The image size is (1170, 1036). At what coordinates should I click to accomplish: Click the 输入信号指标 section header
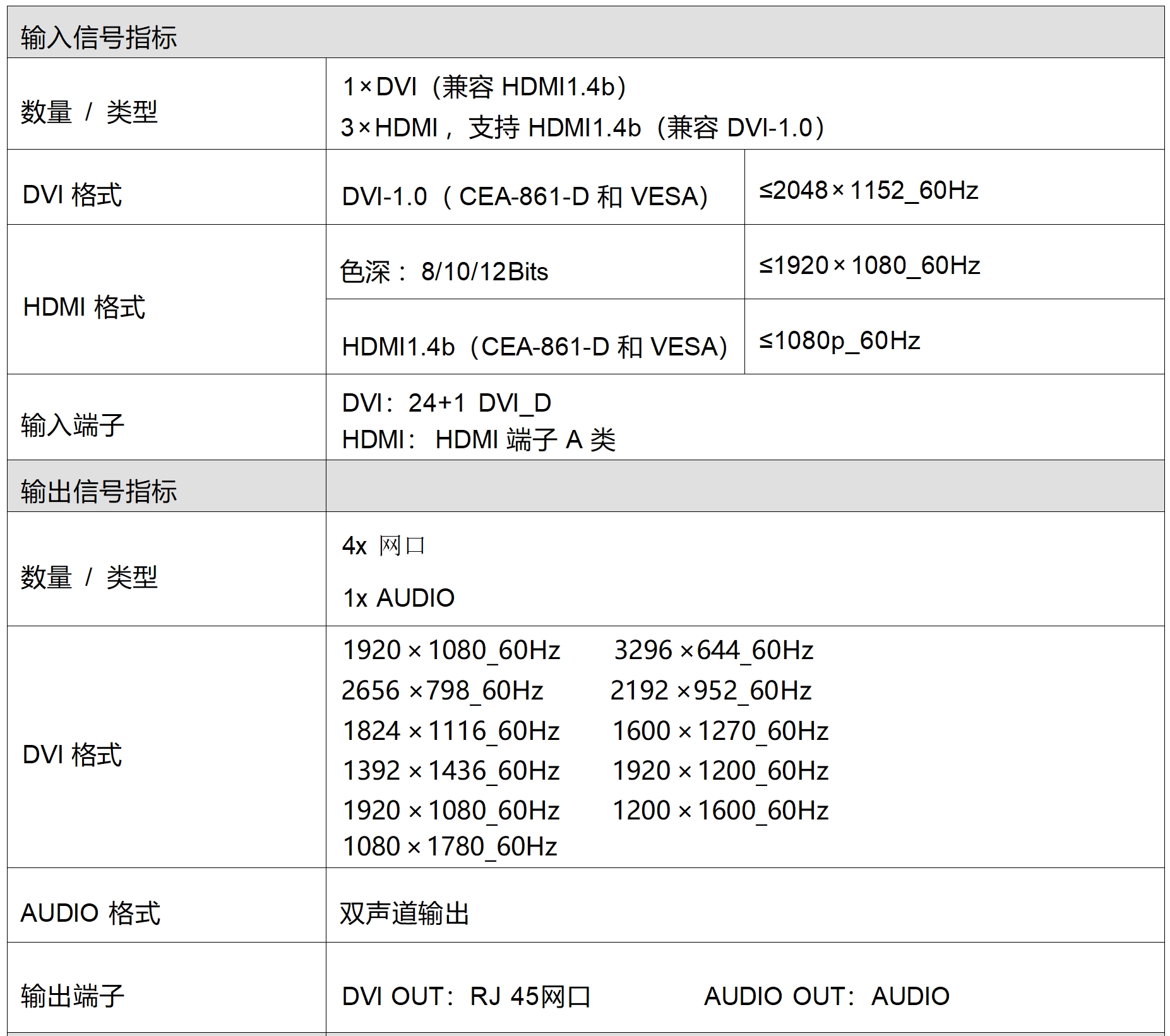tap(98, 38)
